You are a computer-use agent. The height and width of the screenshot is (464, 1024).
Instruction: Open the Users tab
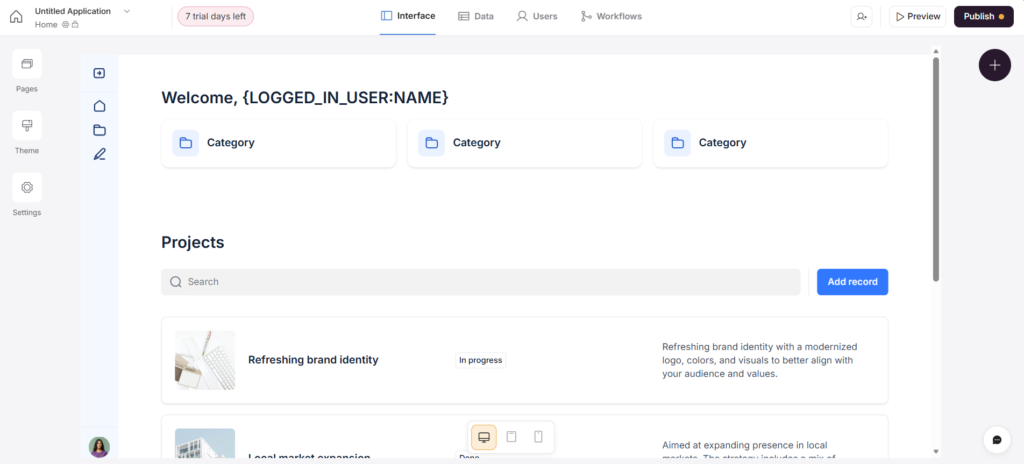click(537, 17)
